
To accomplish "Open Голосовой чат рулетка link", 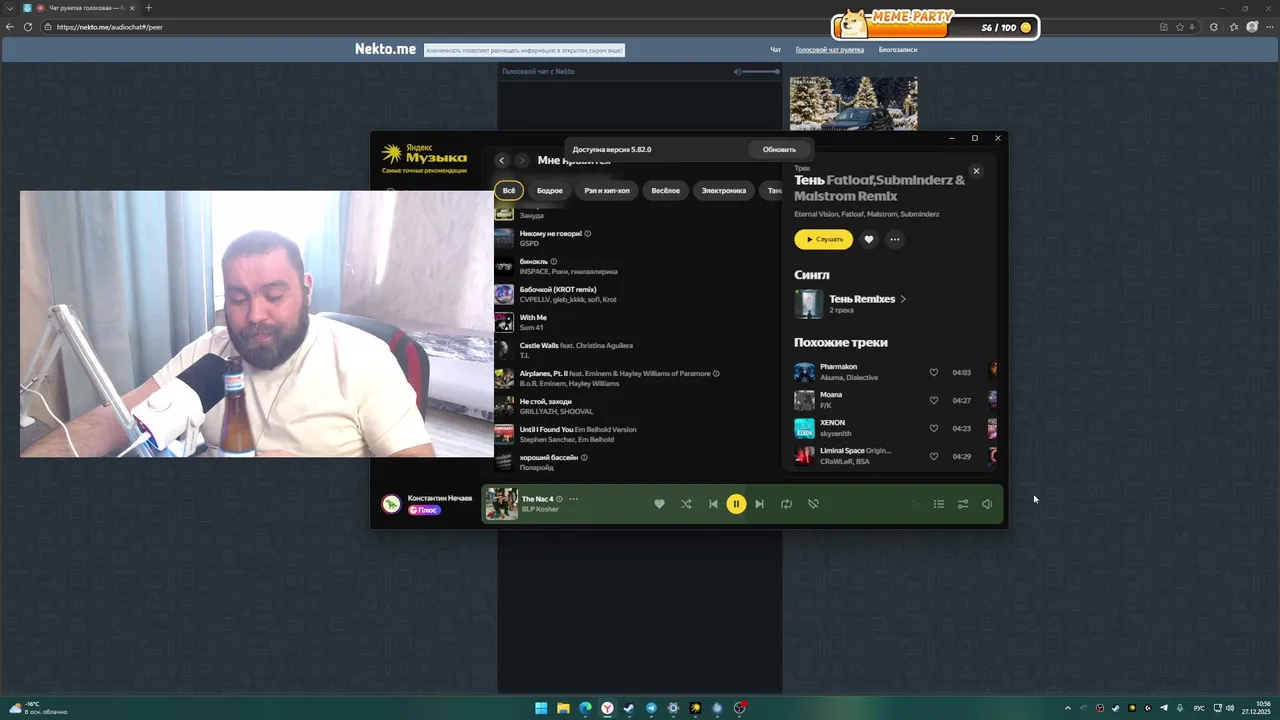I will [830, 49].
